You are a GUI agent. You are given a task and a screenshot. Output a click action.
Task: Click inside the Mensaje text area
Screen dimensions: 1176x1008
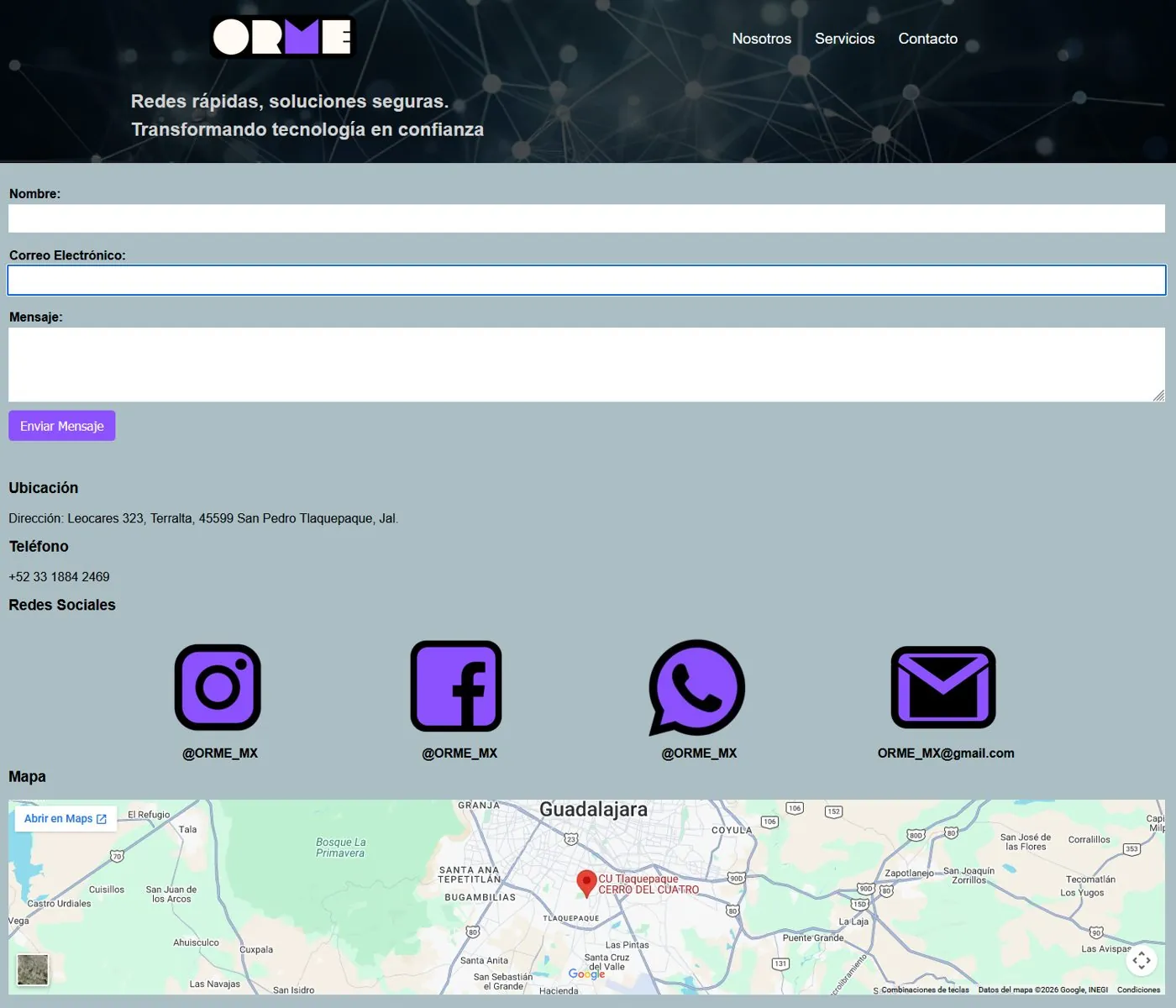click(586, 365)
